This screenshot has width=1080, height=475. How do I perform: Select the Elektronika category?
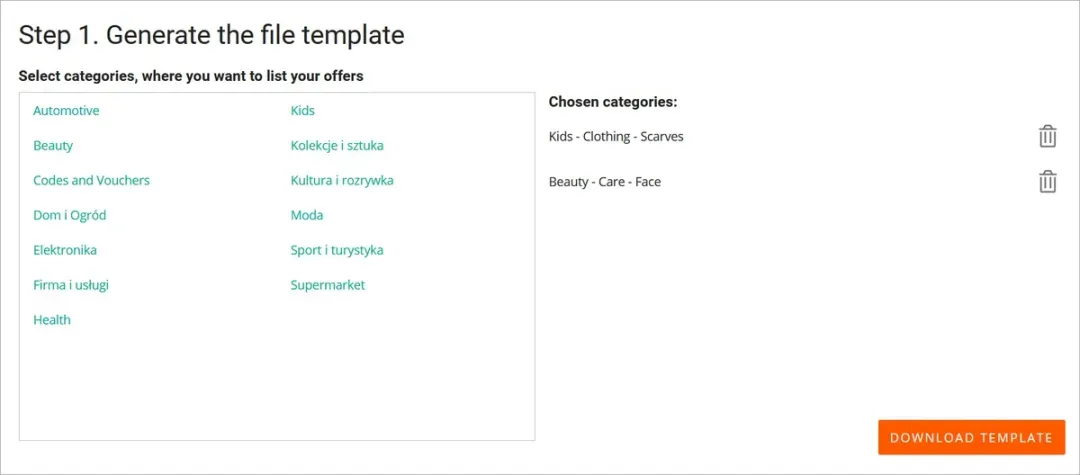[x=65, y=250]
